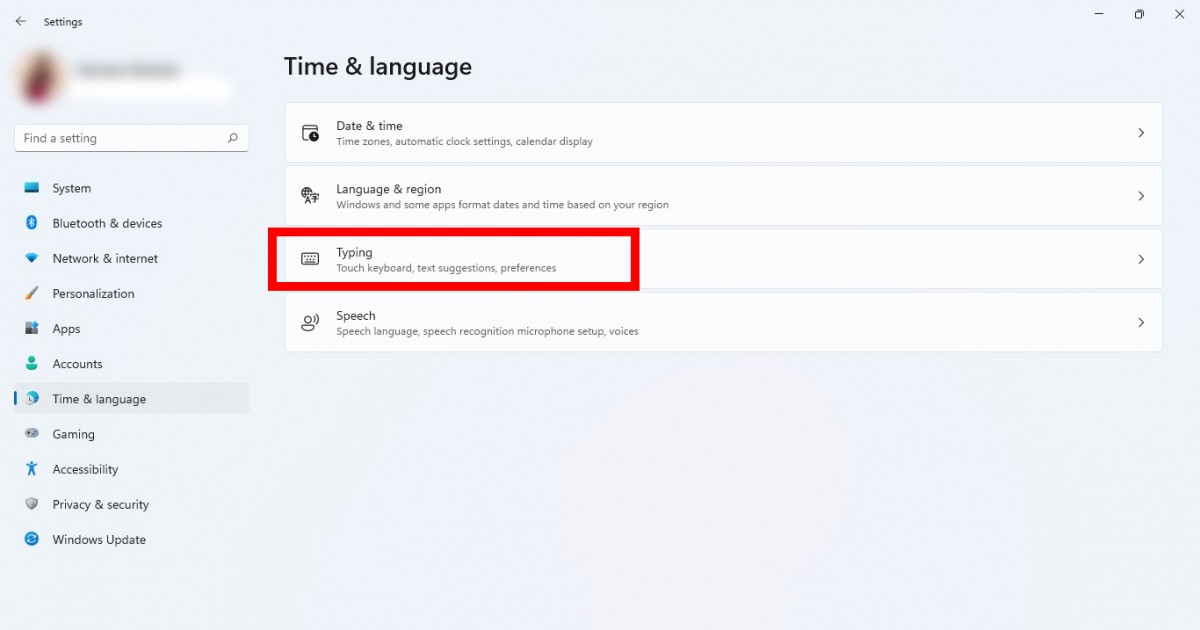Open Personalization via its paintbrush icon
Screen dimensions: 1200x630
32,293
